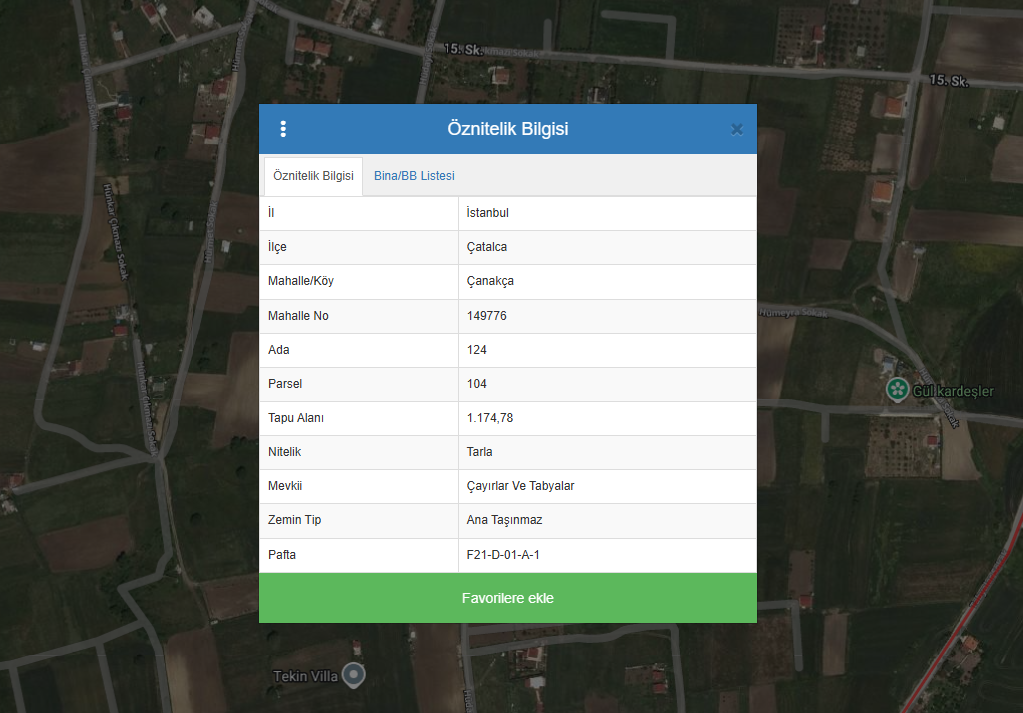Image resolution: width=1023 pixels, height=713 pixels.
Task: Click the İstanbul value in İl row
Action: point(488,213)
